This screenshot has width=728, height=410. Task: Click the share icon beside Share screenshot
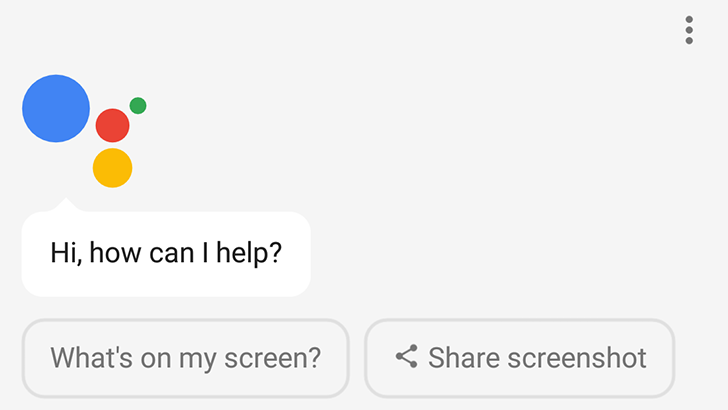click(406, 357)
